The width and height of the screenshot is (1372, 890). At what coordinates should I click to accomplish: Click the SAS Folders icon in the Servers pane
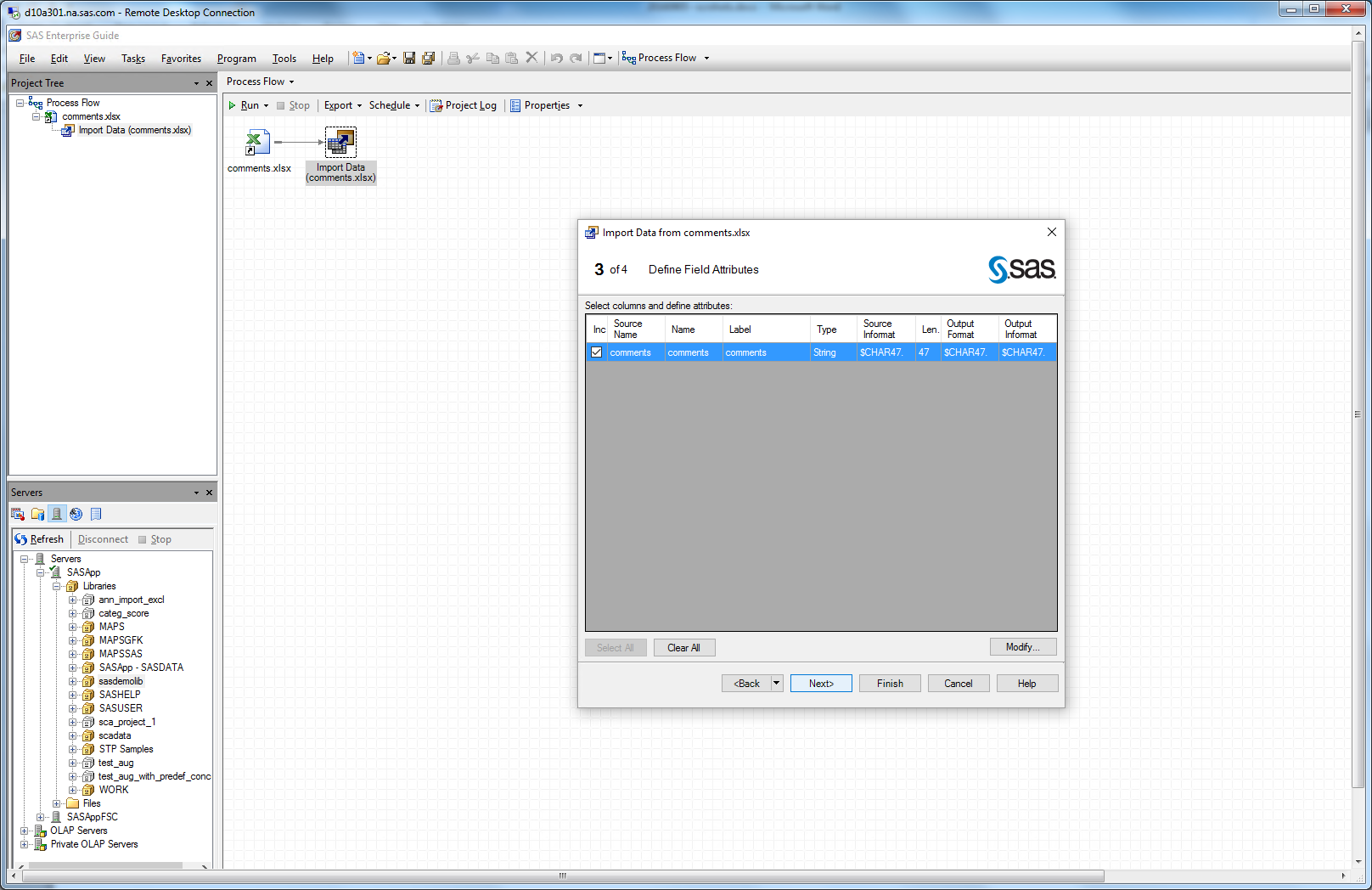(x=37, y=514)
